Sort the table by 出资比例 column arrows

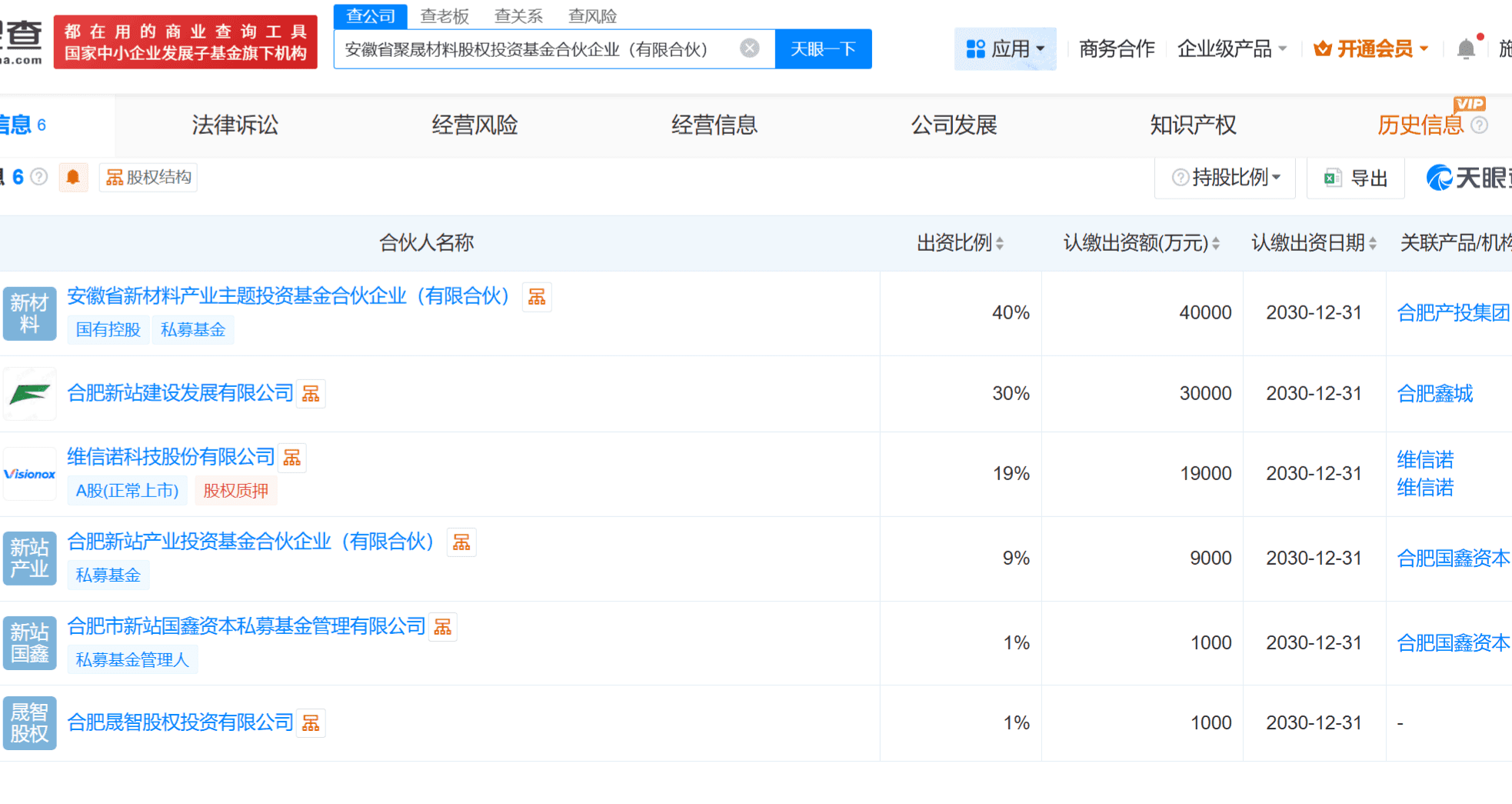1000,242
